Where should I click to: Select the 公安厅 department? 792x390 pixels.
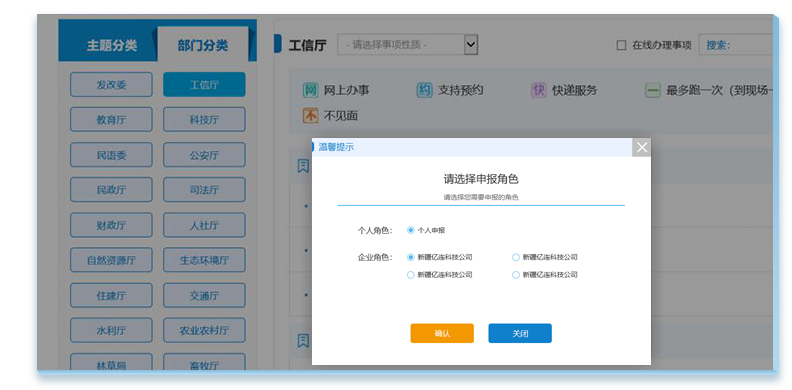point(204,155)
